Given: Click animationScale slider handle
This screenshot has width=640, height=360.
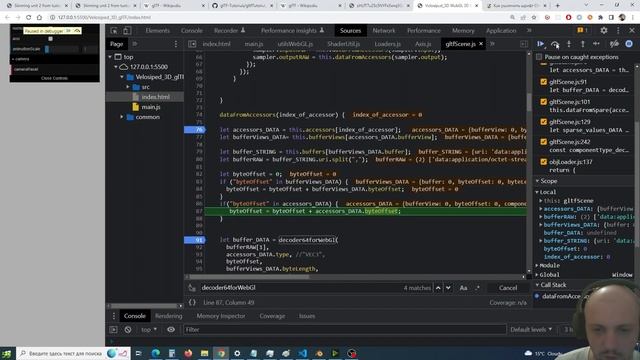Looking at the screenshot, I should coord(47,49).
